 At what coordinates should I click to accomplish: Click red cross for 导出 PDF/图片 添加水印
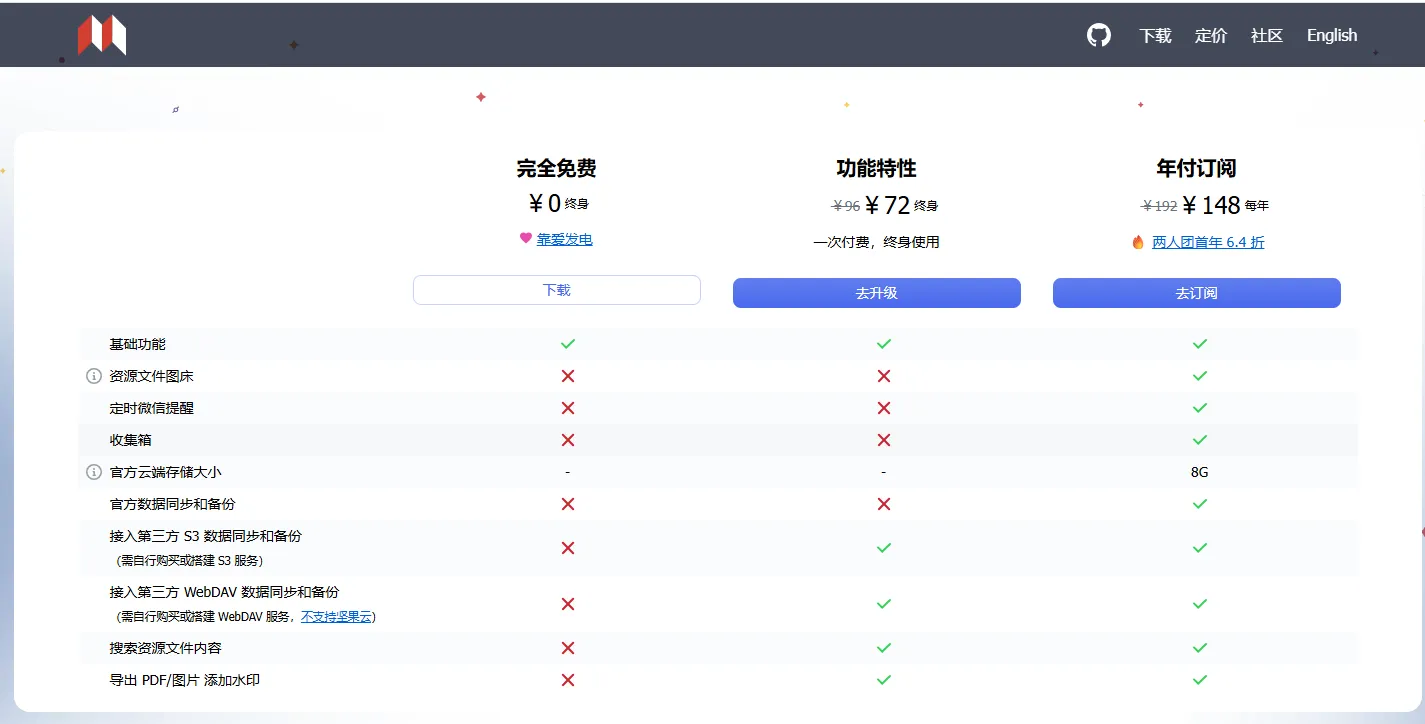coord(568,680)
